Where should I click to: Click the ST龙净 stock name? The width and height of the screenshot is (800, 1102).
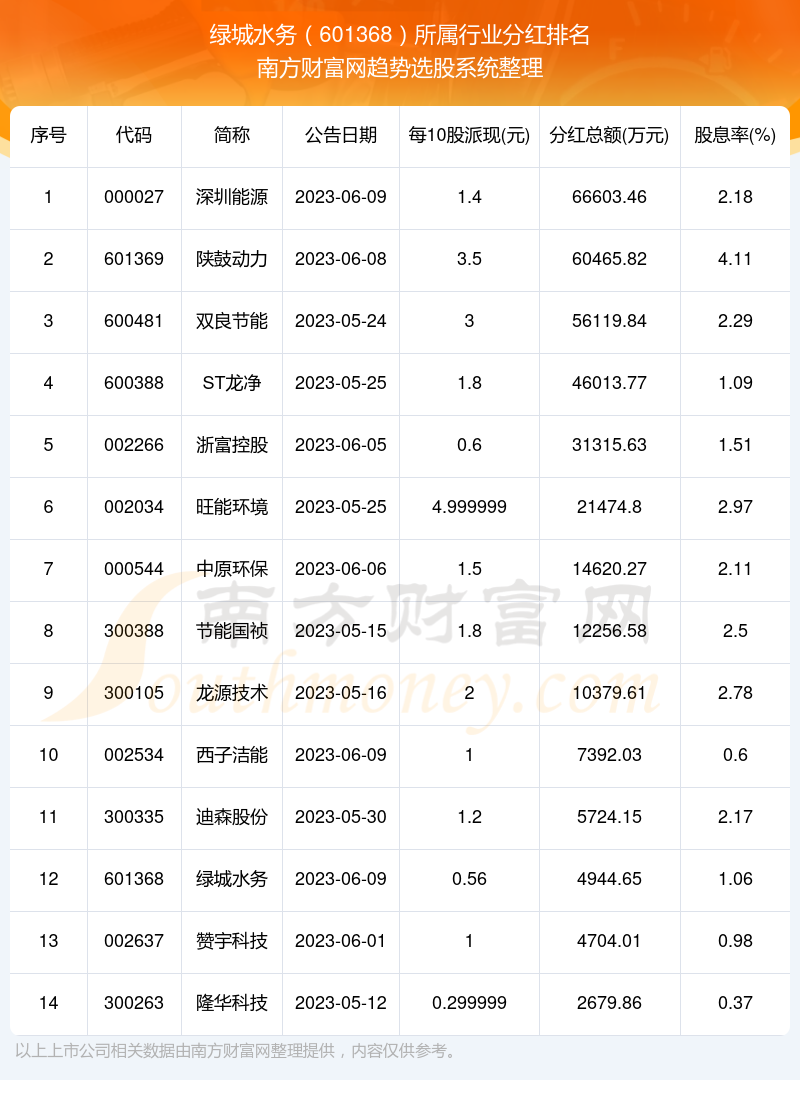(232, 383)
